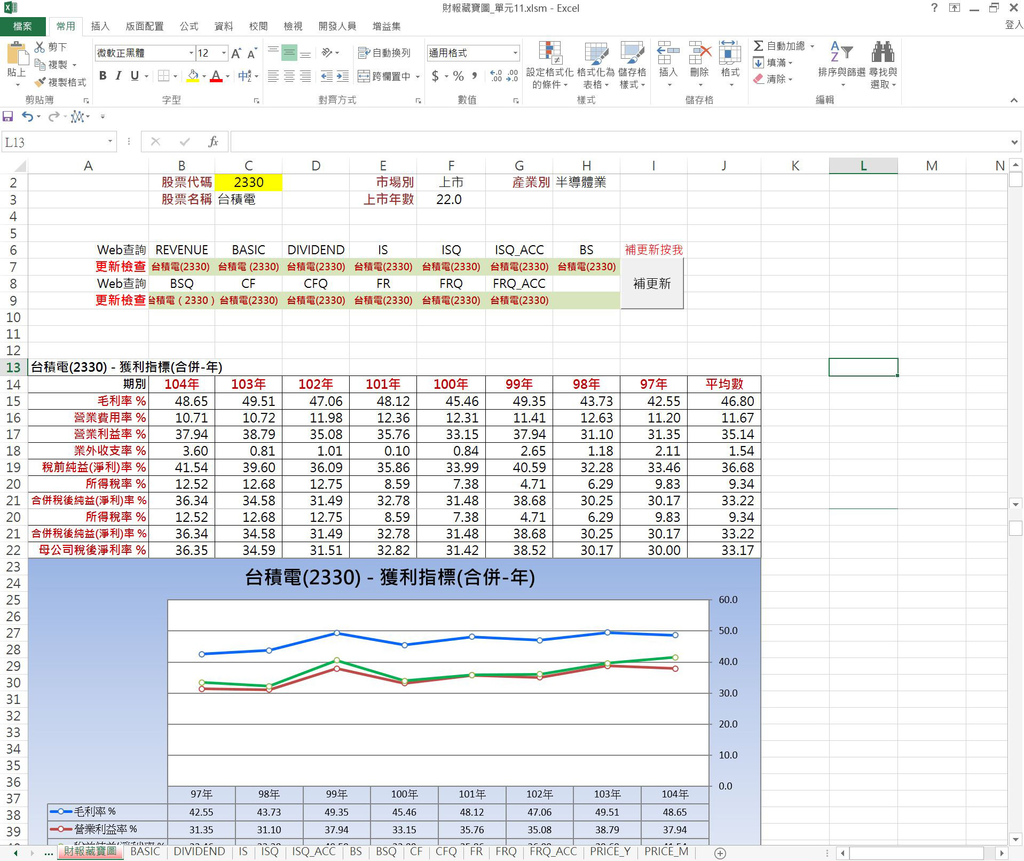The height and width of the screenshot is (861, 1024).
Task: Open Excel Help question mark
Action: coord(934,8)
